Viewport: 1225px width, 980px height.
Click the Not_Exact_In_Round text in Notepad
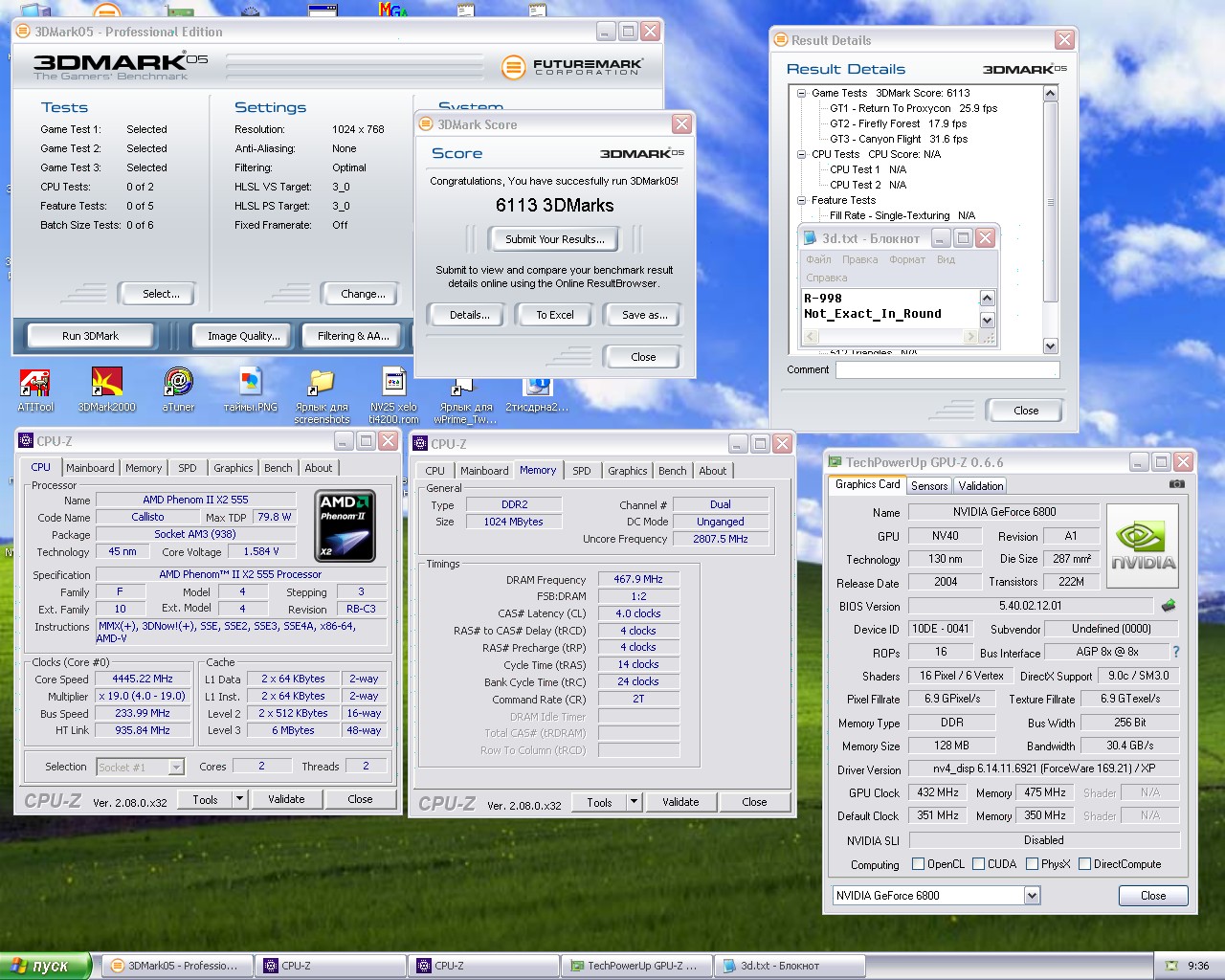click(x=873, y=314)
